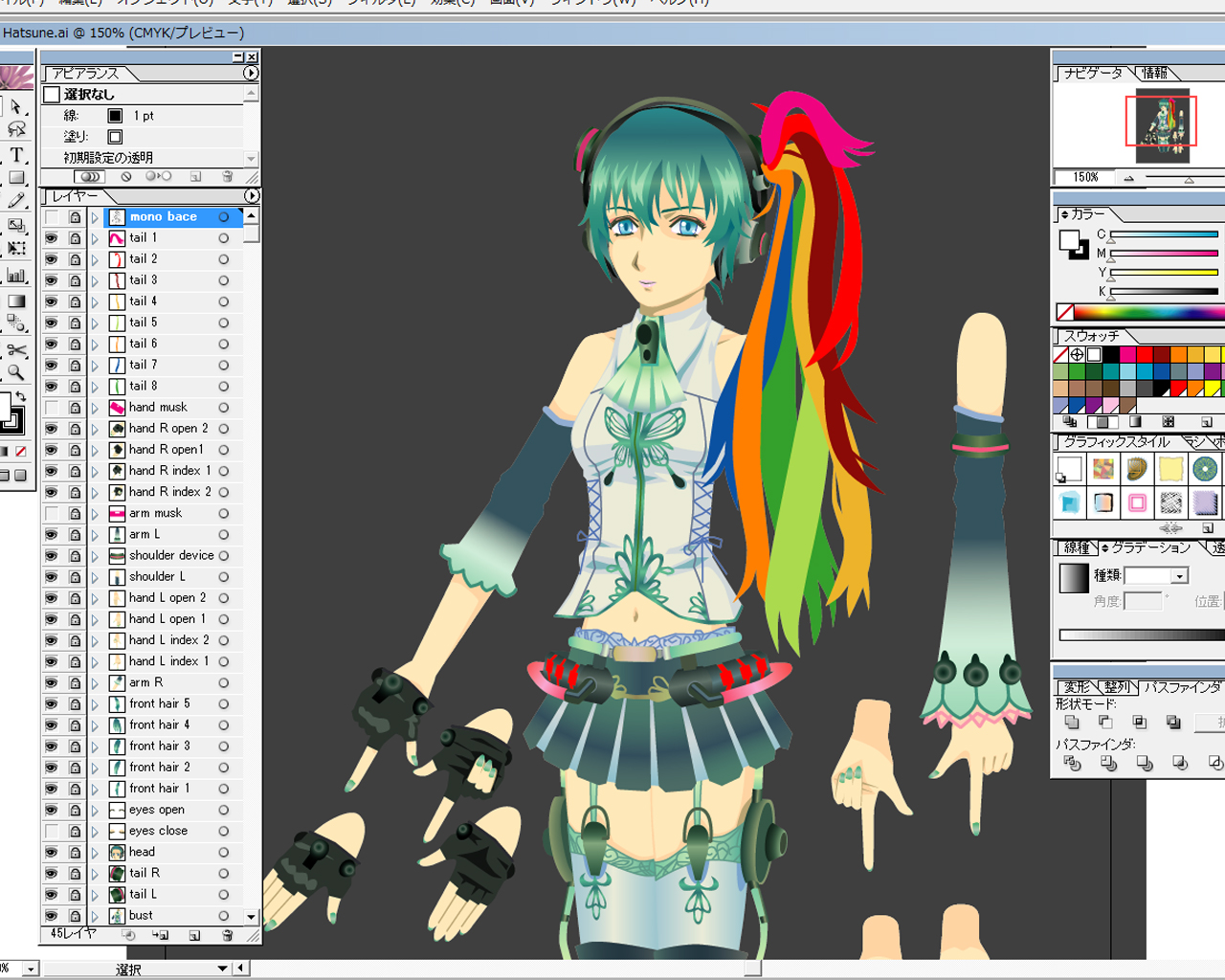Click the magenta color swatch
The width and height of the screenshot is (1225, 980).
[1127, 355]
